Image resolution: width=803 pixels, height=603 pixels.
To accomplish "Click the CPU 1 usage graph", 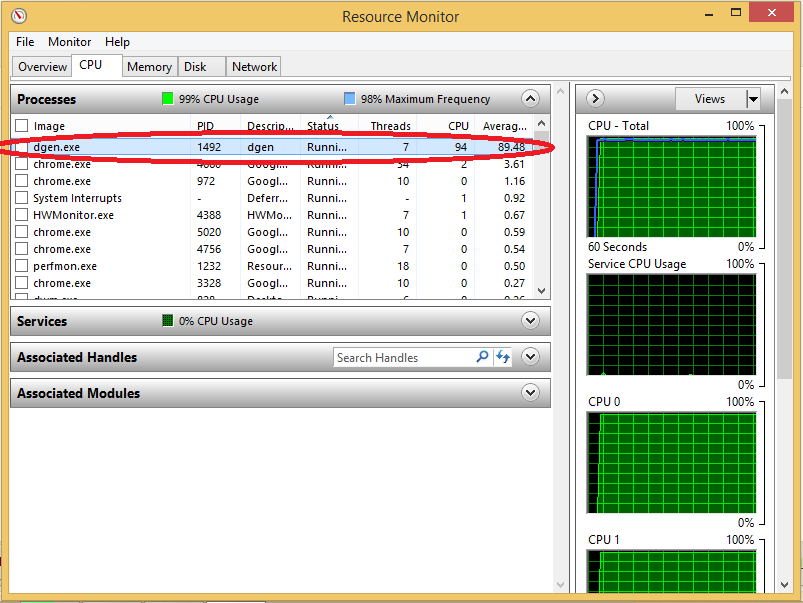I will pyautogui.click(x=671, y=571).
